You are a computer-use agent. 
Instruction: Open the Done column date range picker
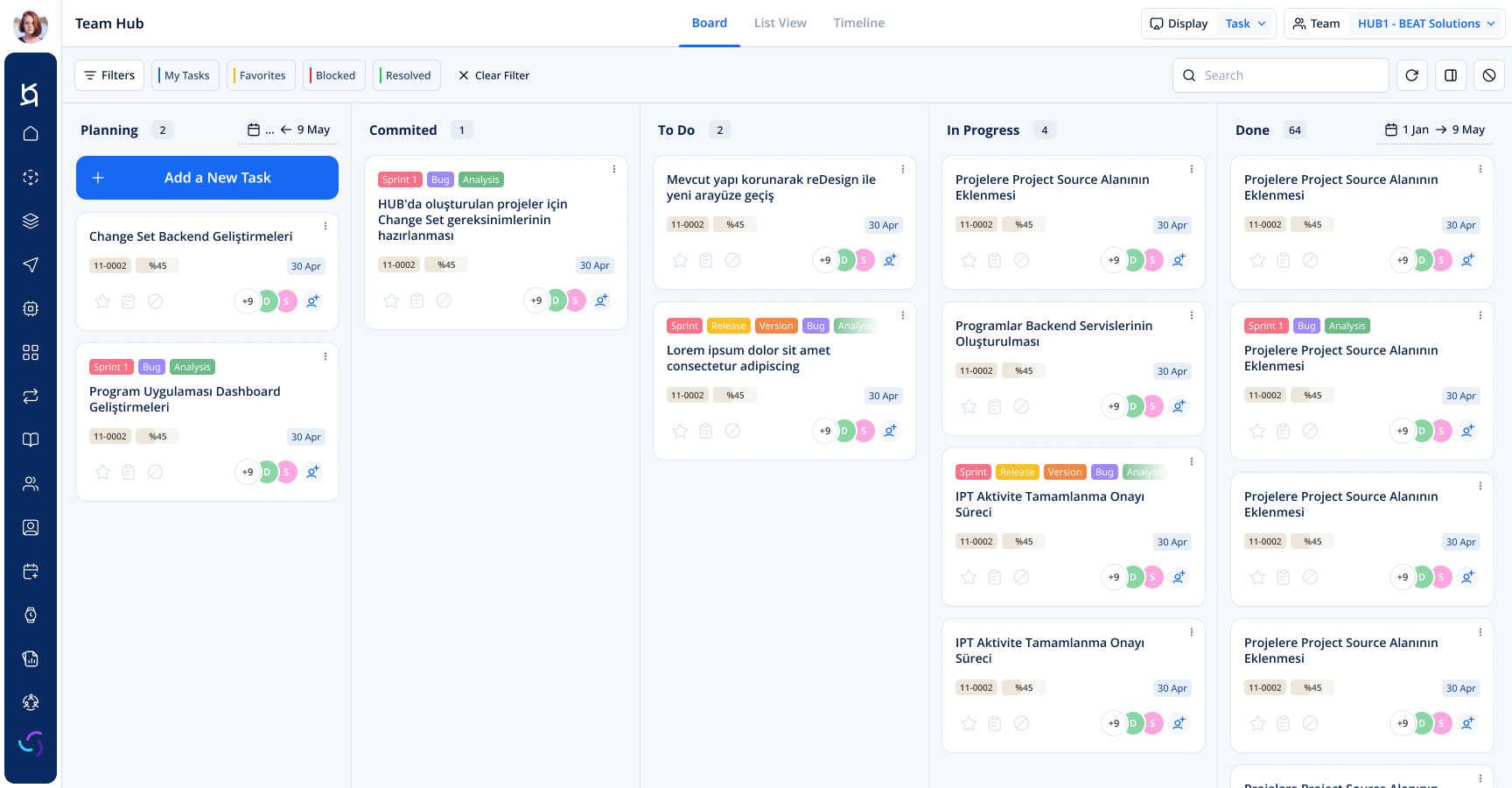coord(1434,130)
